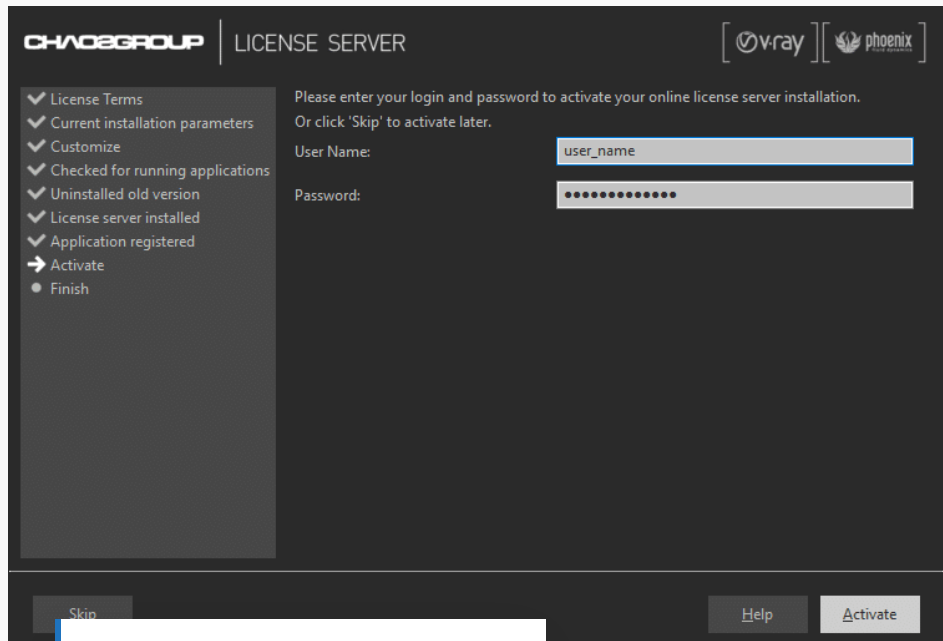Focus the User Name input field
The width and height of the screenshot is (943, 641).
click(734, 151)
